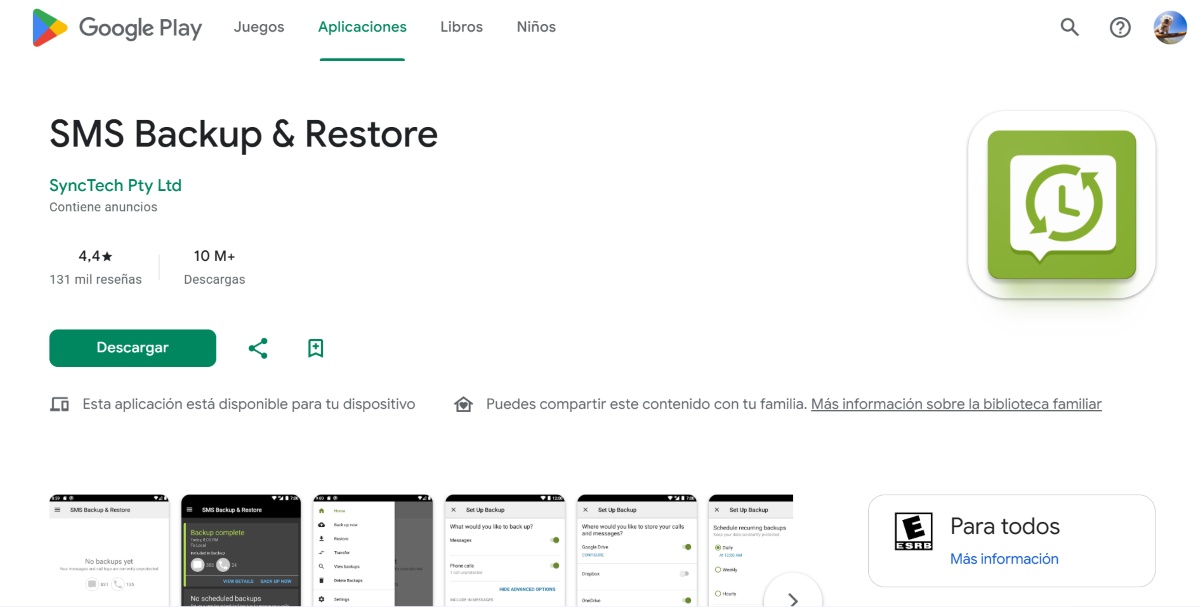This screenshot has height=607, width=1200.
Task: Open the Backup complete screenshot
Action: 241,550
